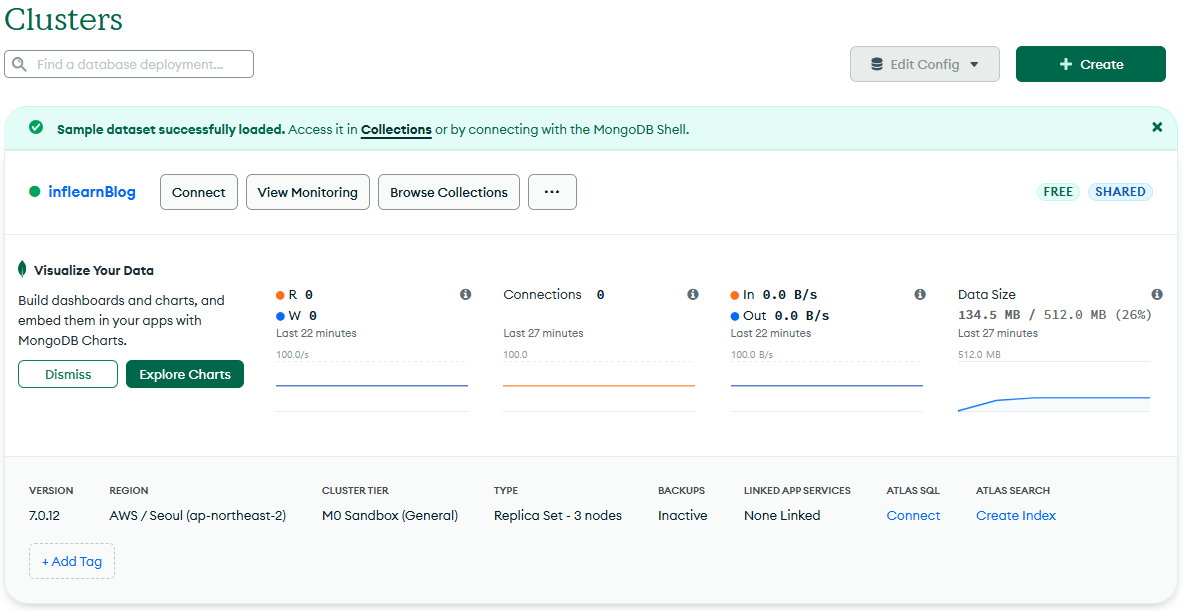Click the Data Size label
The image size is (1185, 611).
point(986,294)
